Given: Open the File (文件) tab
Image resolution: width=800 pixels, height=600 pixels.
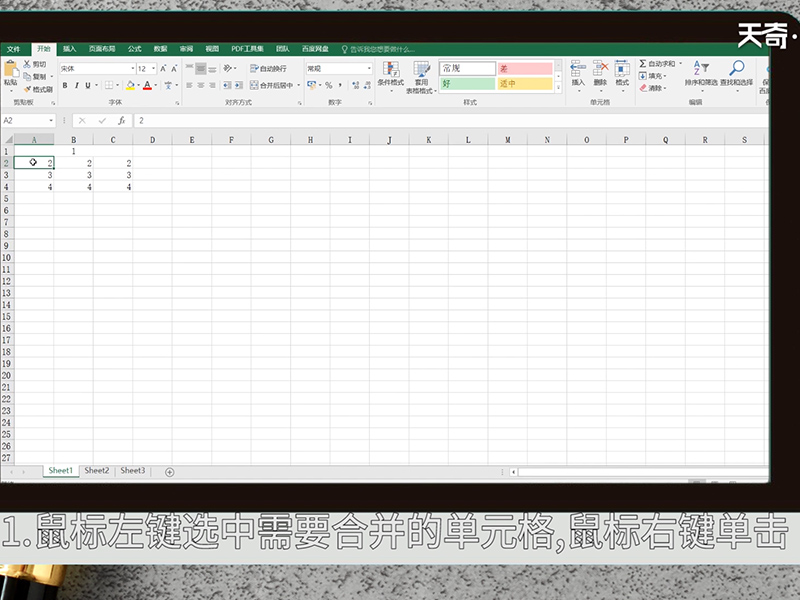Looking at the screenshot, I should pyautogui.click(x=14, y=49).
